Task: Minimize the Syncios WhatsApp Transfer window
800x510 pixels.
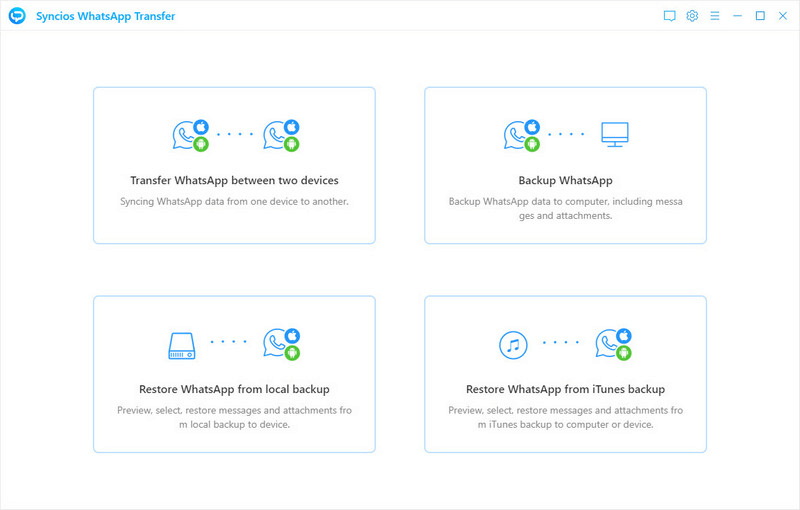Action: pos(738,16)
